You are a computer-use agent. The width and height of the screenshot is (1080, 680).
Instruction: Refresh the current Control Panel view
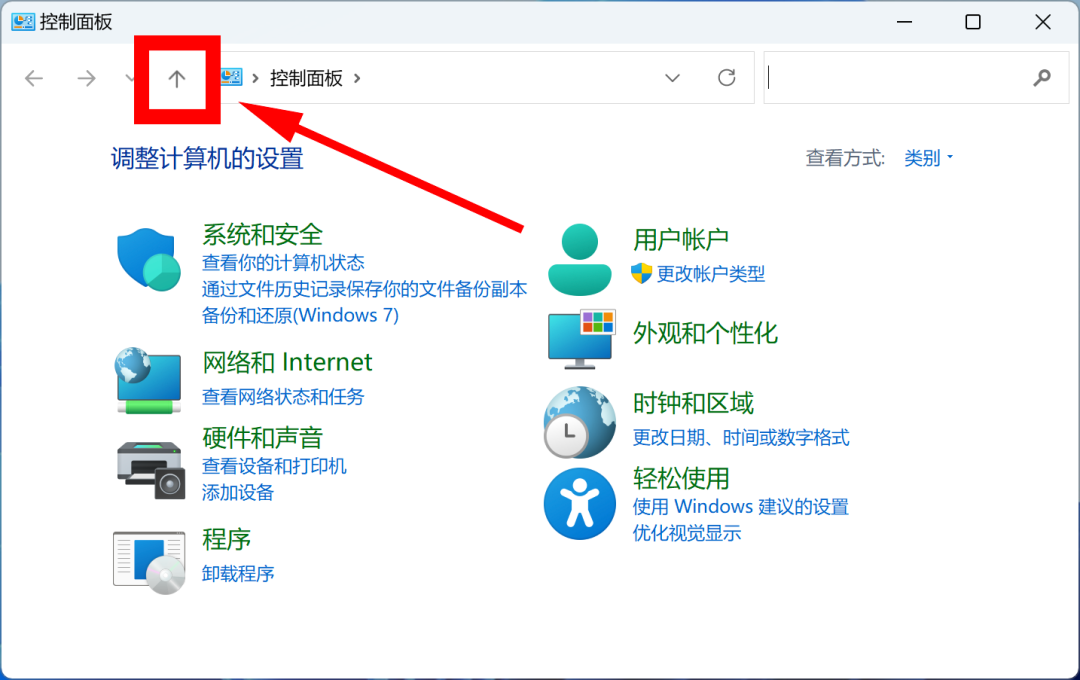click(x=726, y=77)
